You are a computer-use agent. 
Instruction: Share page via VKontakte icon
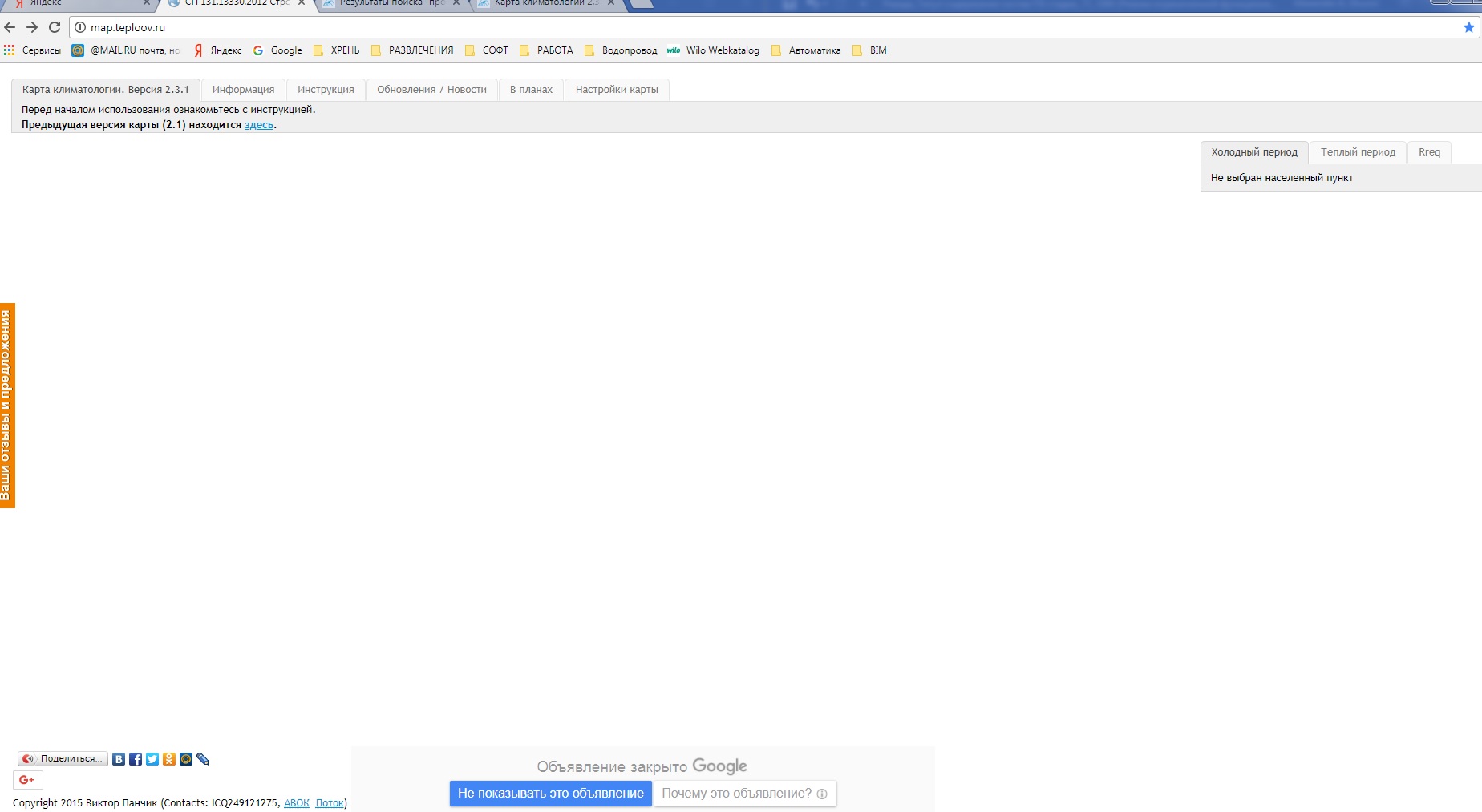(119, 759)
